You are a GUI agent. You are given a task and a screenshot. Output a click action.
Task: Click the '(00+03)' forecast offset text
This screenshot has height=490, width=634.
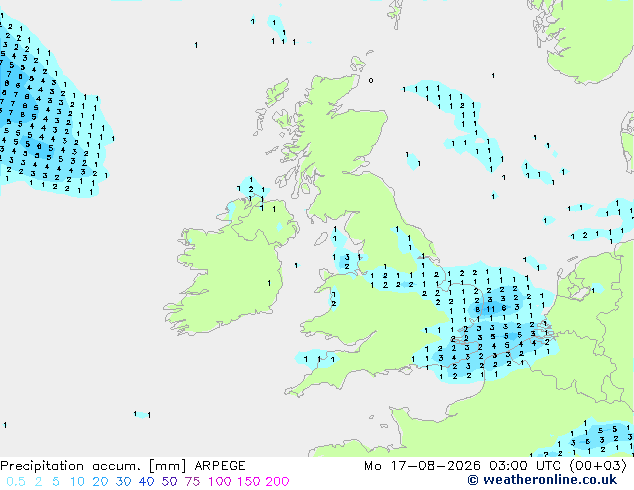(598, 466)
